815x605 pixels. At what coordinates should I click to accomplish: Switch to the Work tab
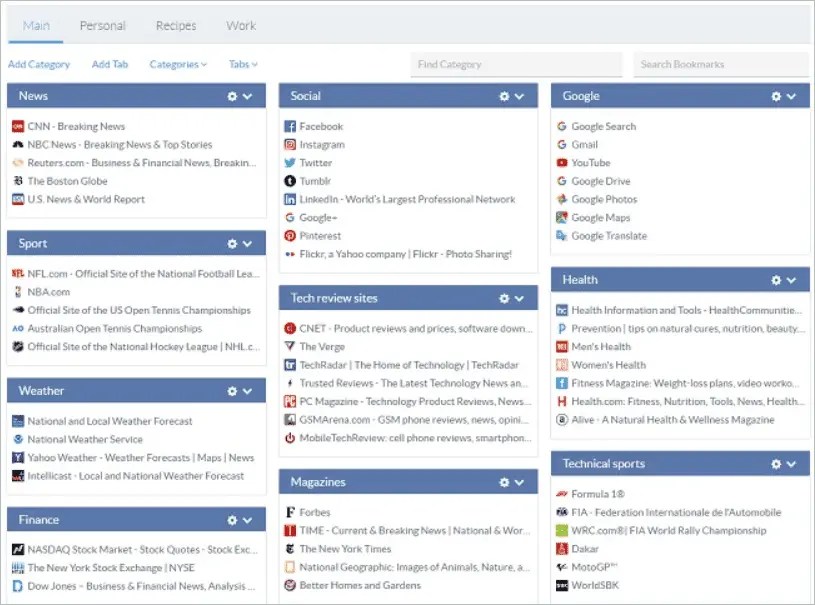(x=240, y=25)
